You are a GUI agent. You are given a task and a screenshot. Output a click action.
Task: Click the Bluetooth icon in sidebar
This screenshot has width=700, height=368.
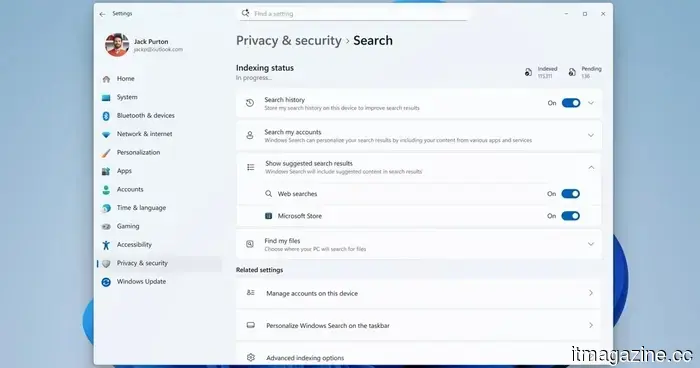pyautogui.click(x=106, y=116)
